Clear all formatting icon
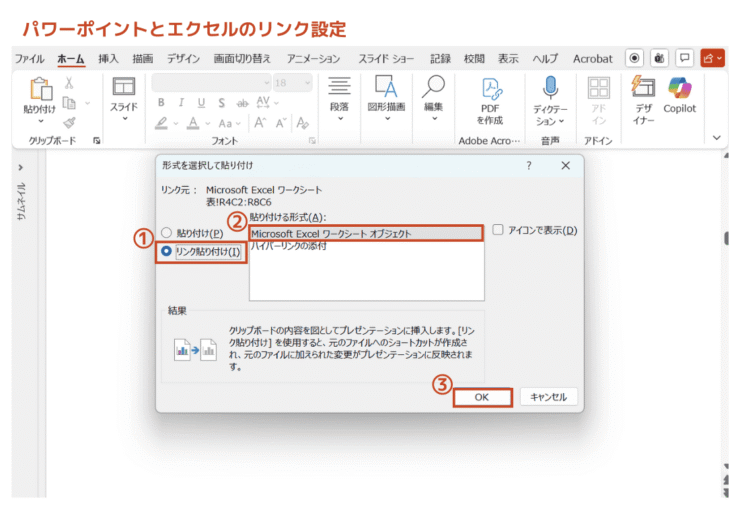The width and height of the screenshot is (740, 505). coord(303,123)
